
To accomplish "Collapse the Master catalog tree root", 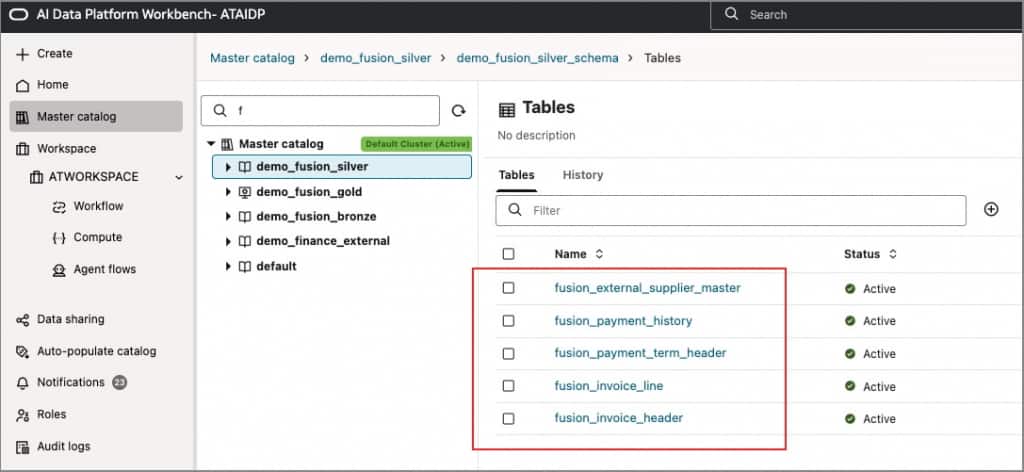I will [x=211, y=144].
